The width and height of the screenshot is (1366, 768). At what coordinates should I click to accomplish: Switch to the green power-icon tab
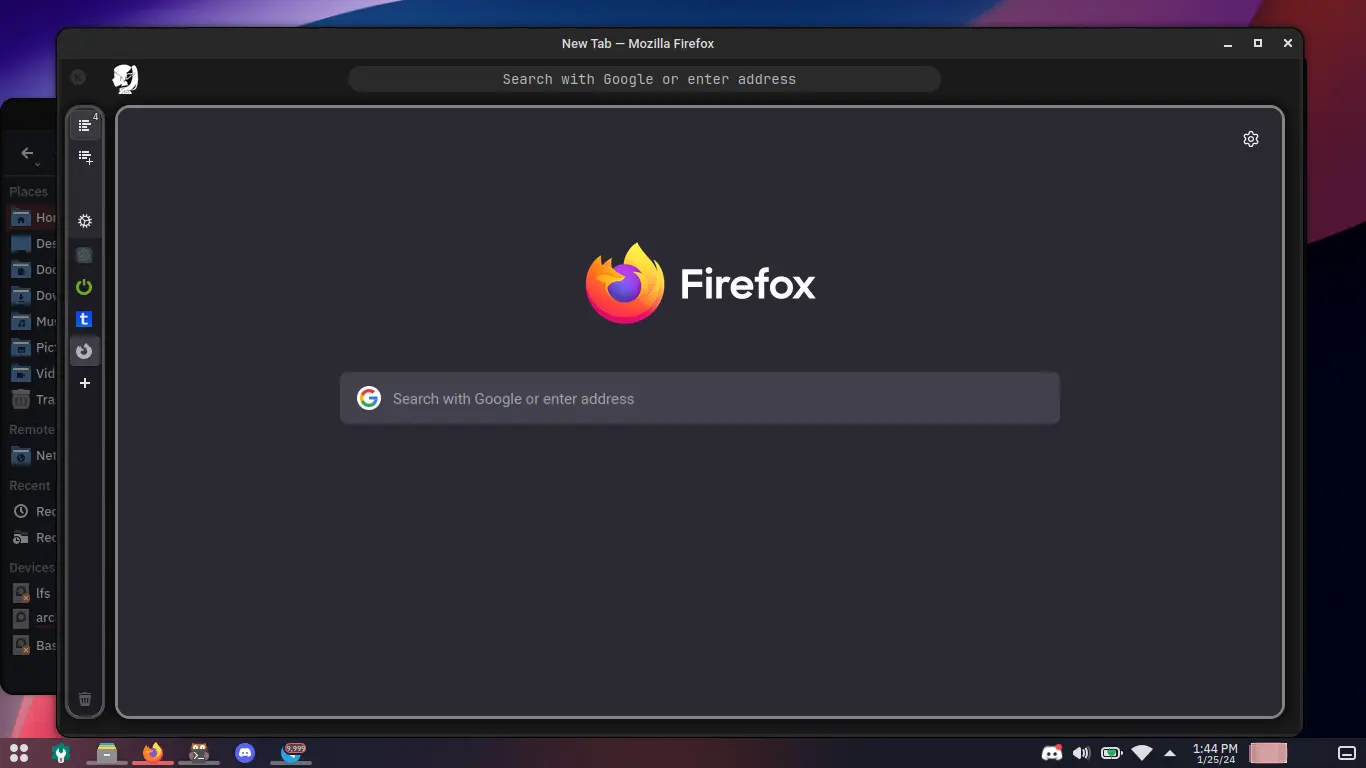(85, 287)
